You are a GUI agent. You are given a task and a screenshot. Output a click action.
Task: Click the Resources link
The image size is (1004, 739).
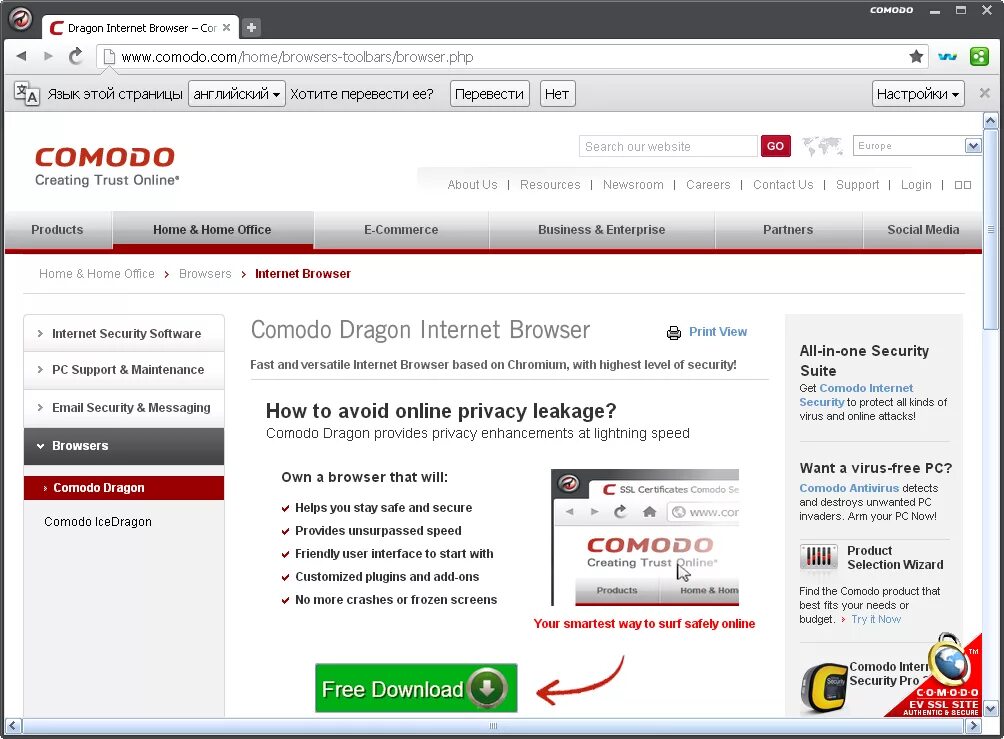click(x=550, y=184)
